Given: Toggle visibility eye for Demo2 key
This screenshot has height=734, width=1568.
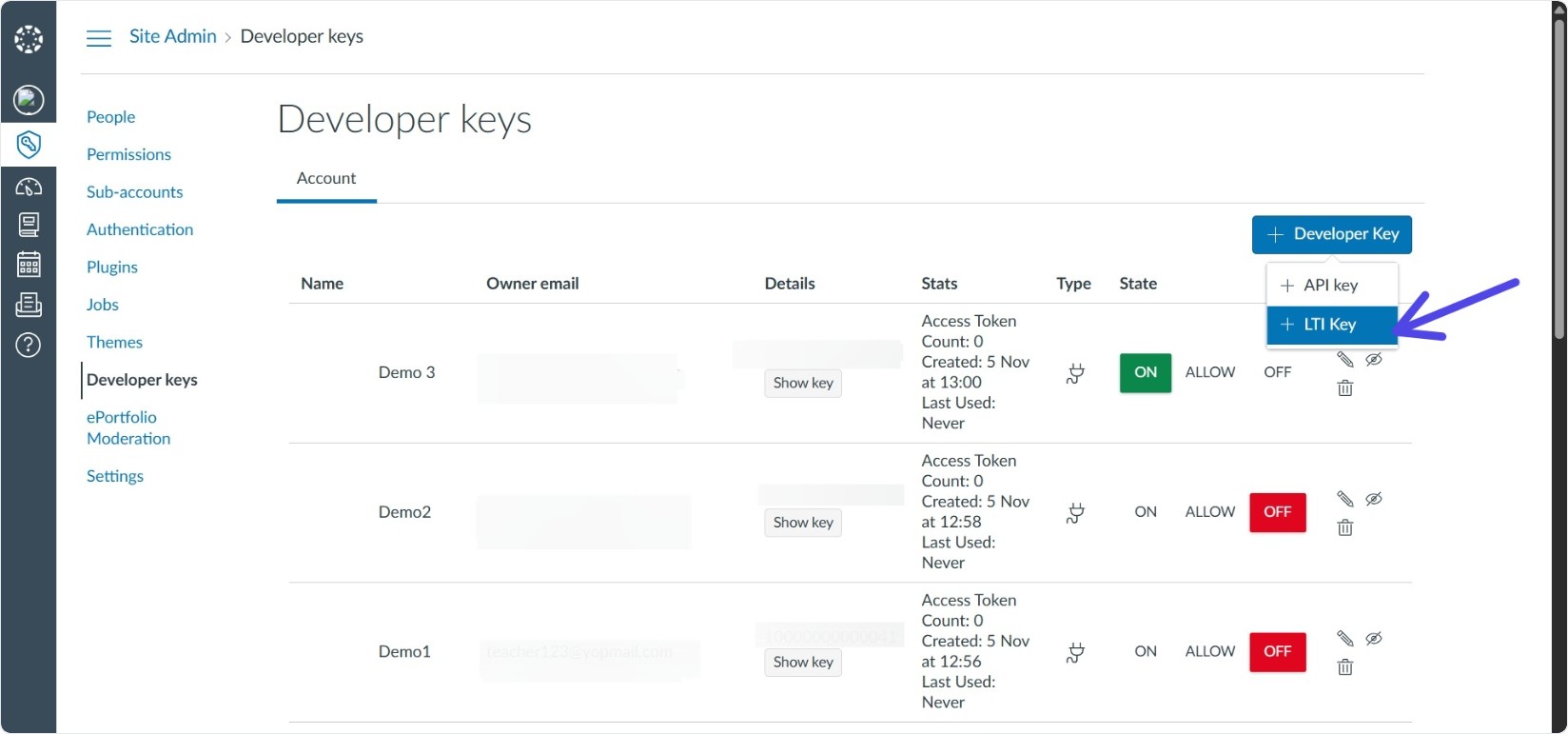Looking at the screenshot, I should pyautogui.click(x=1374, y=499).
